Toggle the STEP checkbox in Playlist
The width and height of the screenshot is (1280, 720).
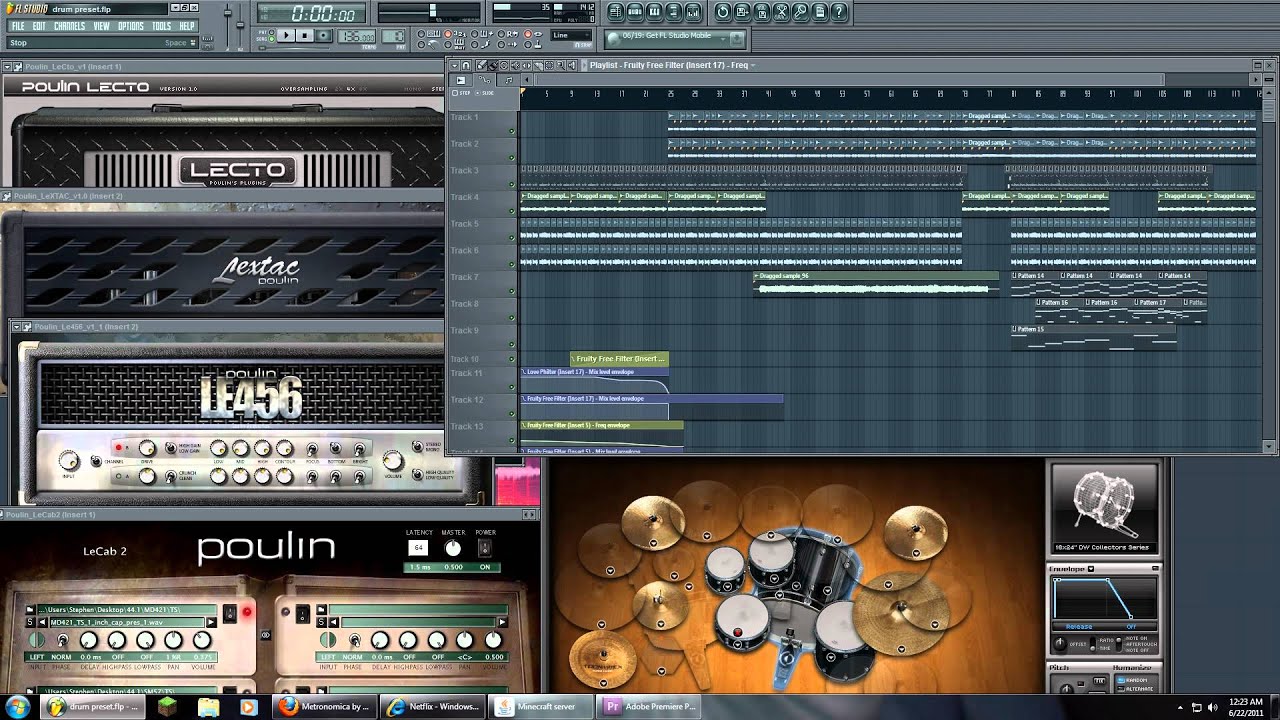coord(455,93)
